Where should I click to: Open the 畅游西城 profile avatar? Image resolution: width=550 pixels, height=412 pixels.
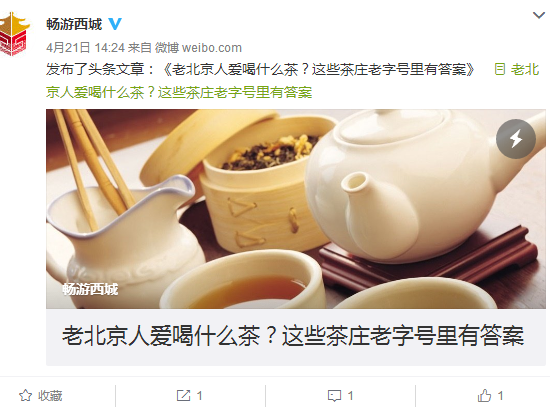(14, 34)
